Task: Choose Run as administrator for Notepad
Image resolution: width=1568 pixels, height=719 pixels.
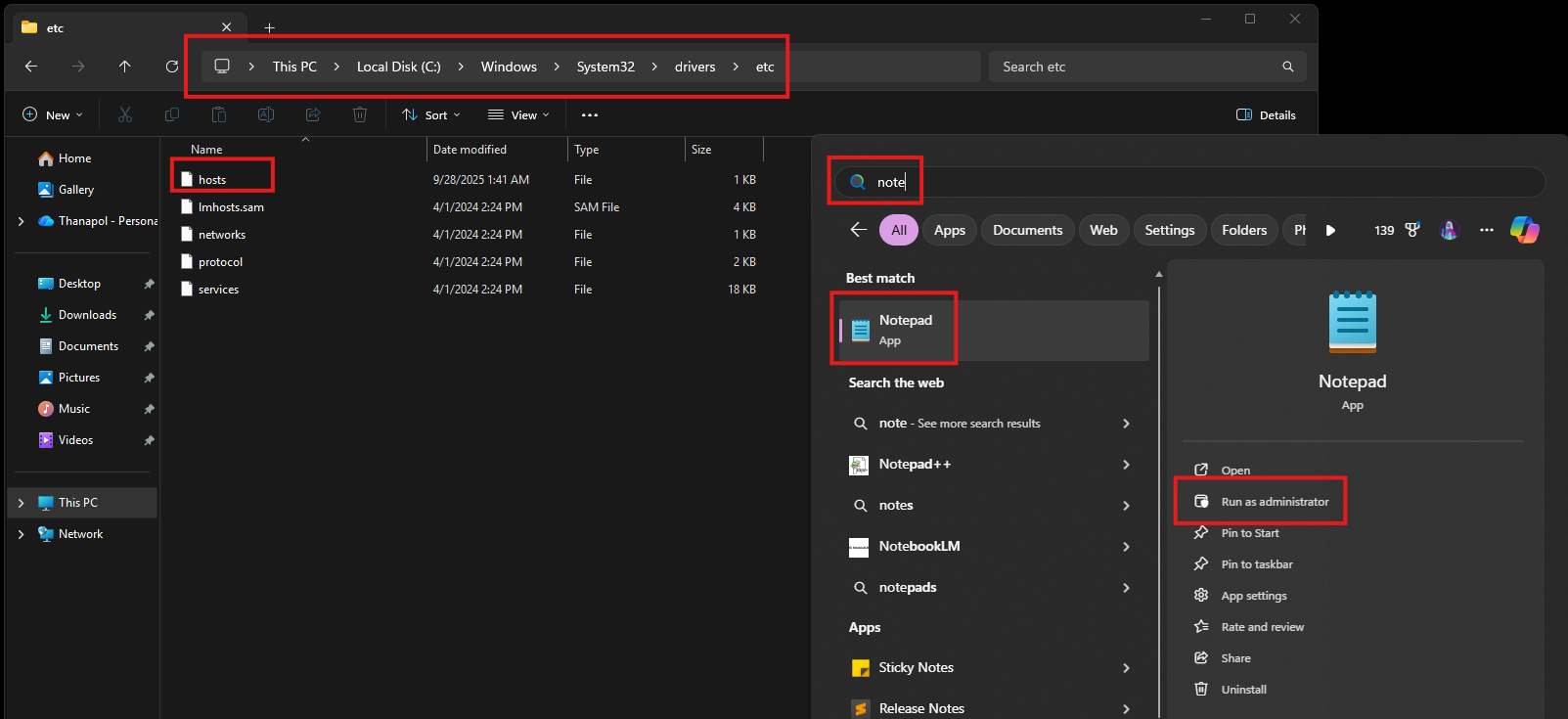Action: (1274, 502)
